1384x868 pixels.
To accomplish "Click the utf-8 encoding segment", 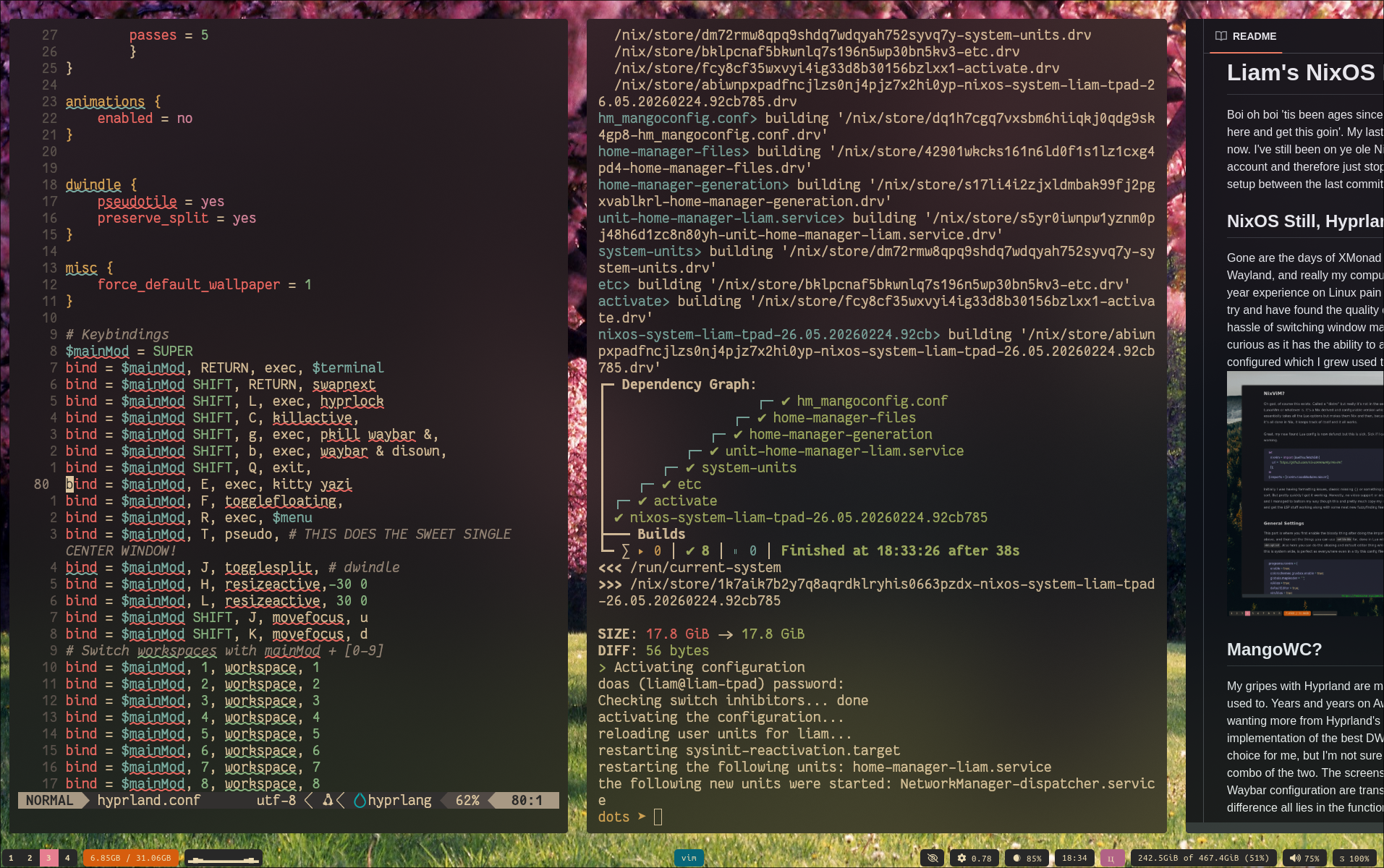I will (276, 800).
